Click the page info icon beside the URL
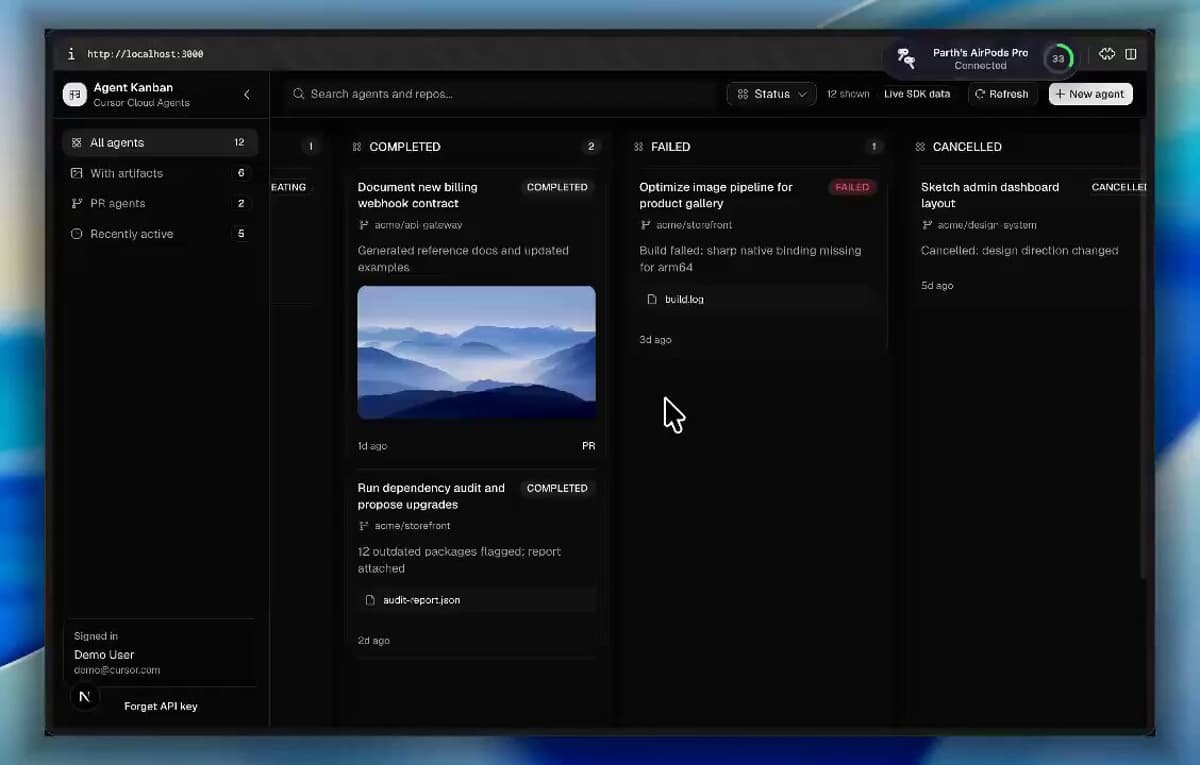The width and height of the screenshot is (1200, 765). 70,54
